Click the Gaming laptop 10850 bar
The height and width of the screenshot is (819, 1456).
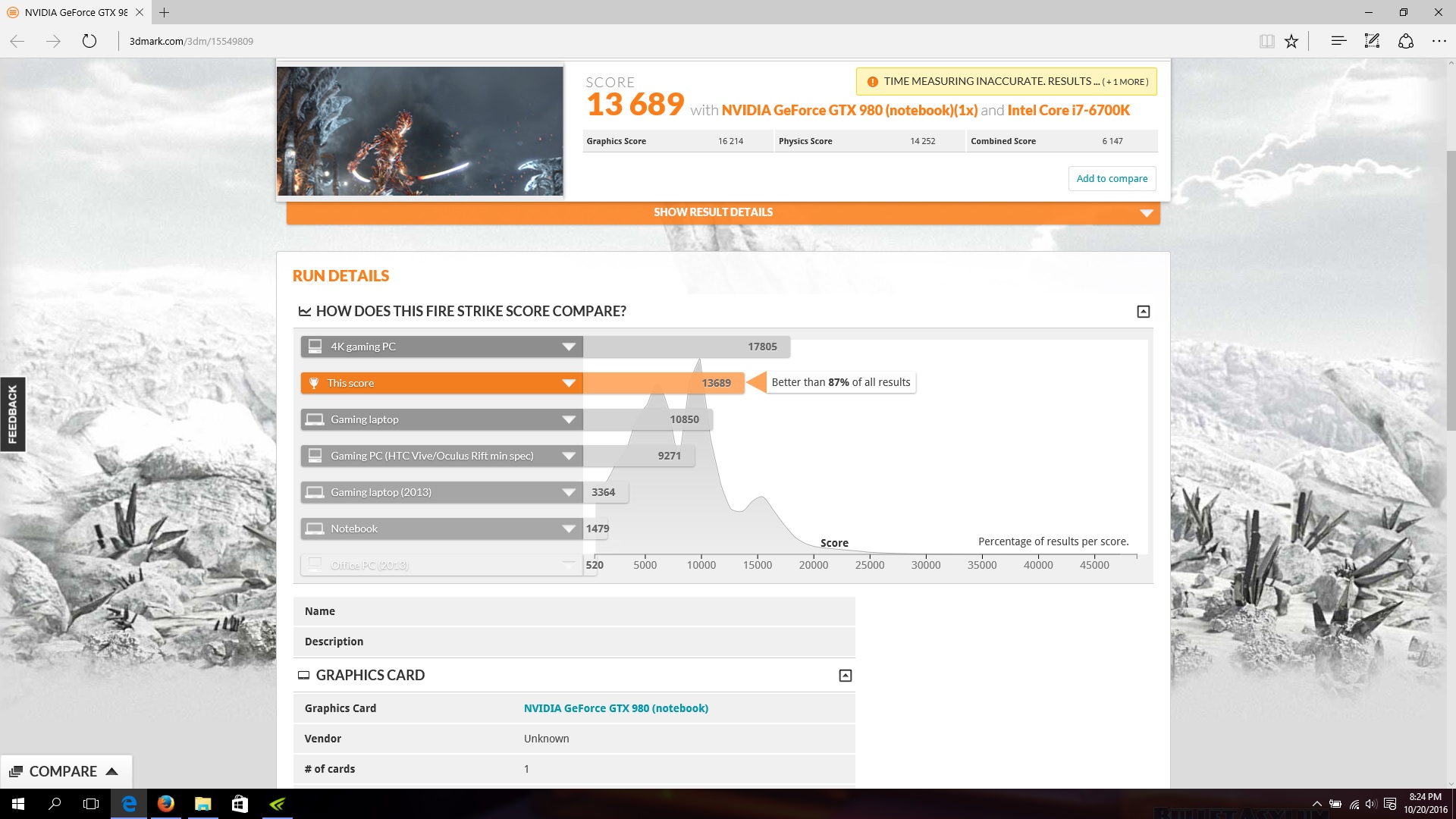(648, 419)
